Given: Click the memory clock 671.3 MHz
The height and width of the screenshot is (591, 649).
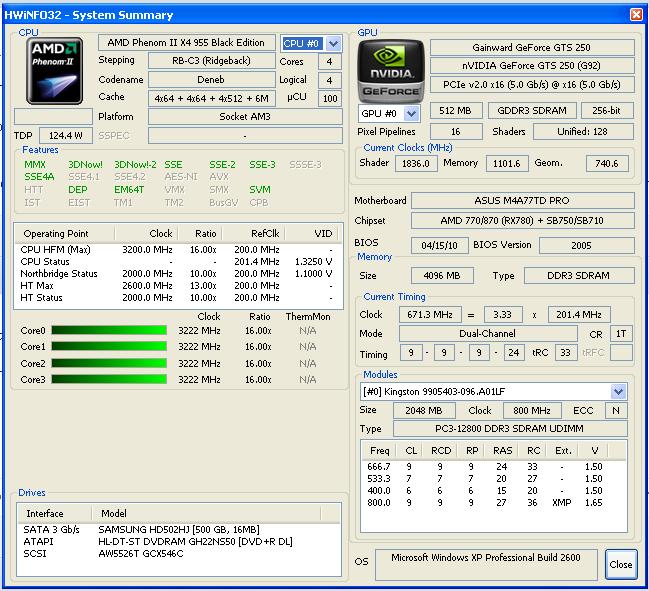Looking at the screenshot, I should [x=430, y=315].
